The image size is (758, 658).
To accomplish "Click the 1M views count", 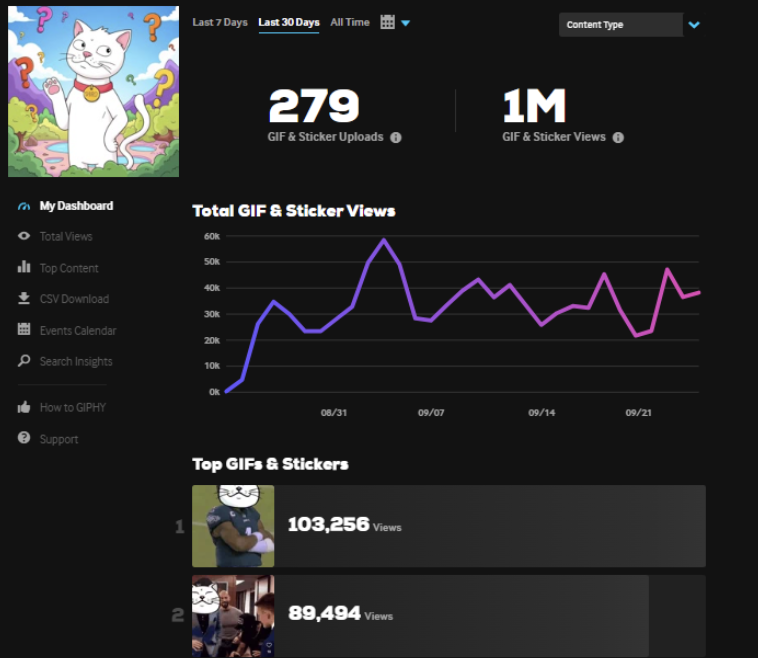I will (534, 106).
